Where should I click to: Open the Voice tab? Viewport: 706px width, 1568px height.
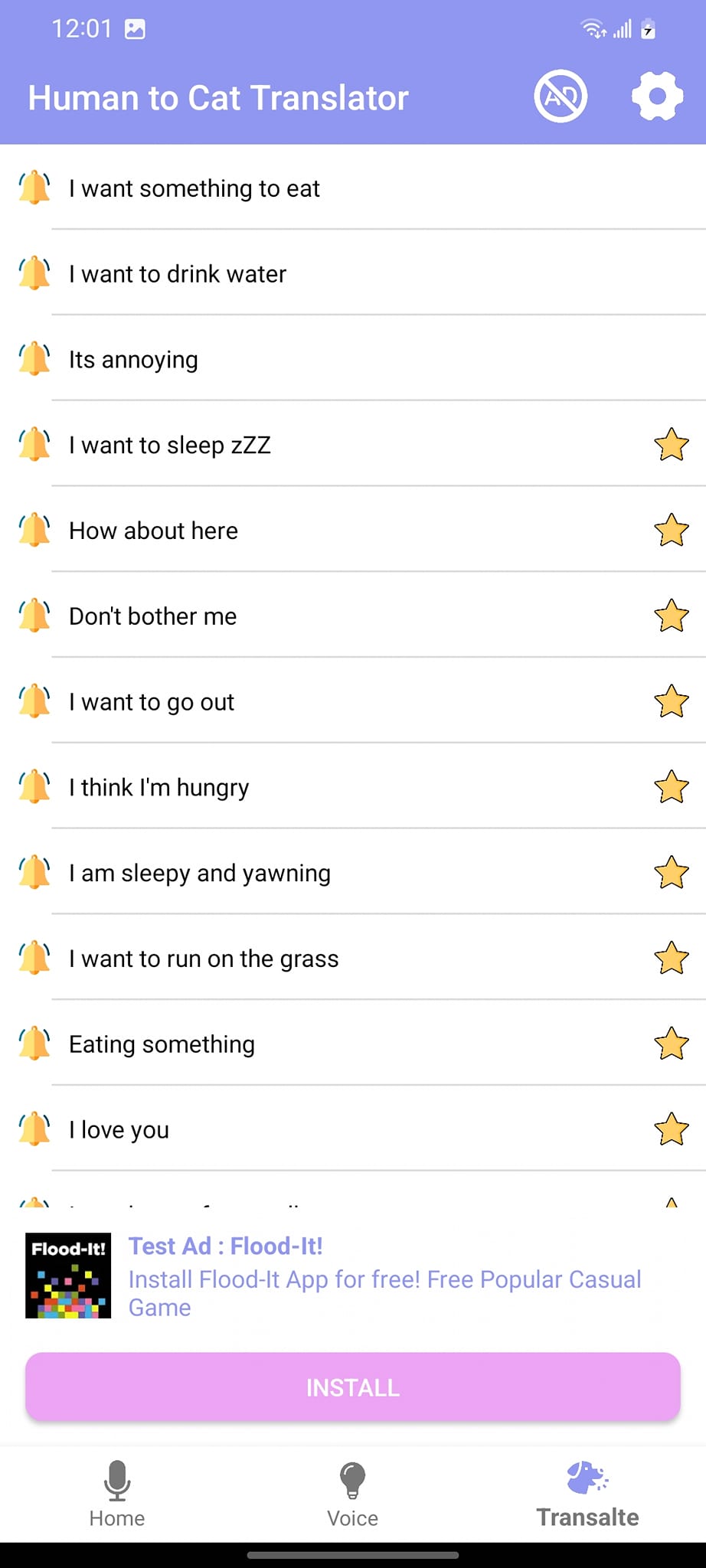[x=352, y=1493]
